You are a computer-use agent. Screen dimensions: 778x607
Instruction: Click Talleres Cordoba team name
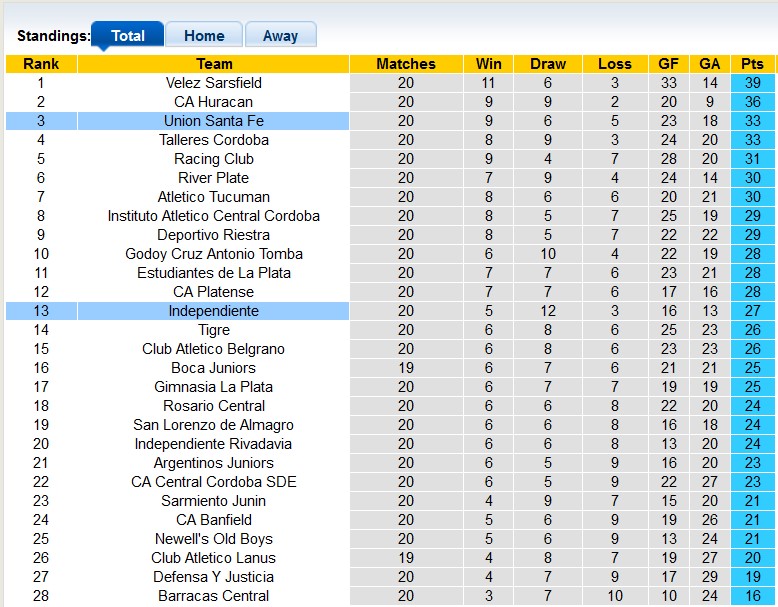[213, 140]
